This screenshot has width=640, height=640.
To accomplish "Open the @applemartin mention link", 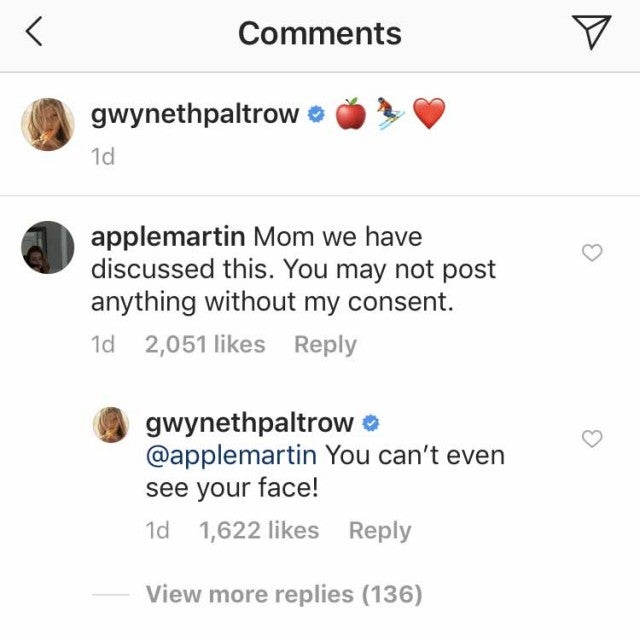I will [x=232, y=456].
